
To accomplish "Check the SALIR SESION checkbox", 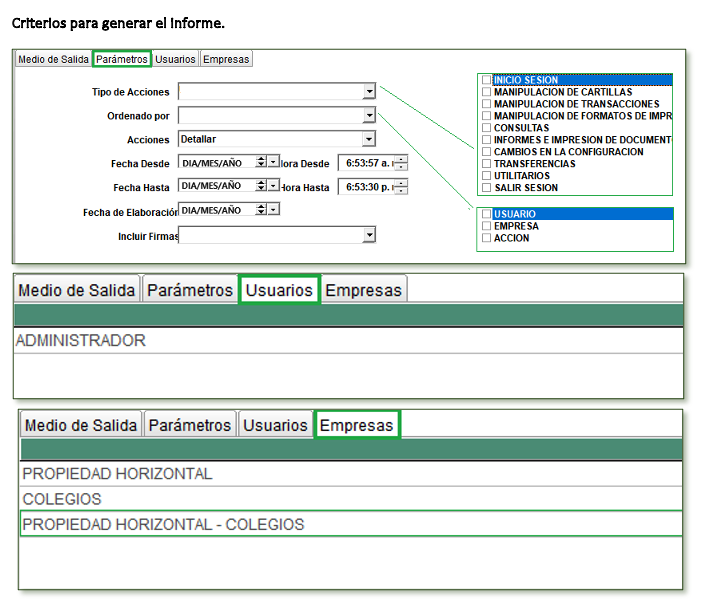I will [x=487, y=188].
